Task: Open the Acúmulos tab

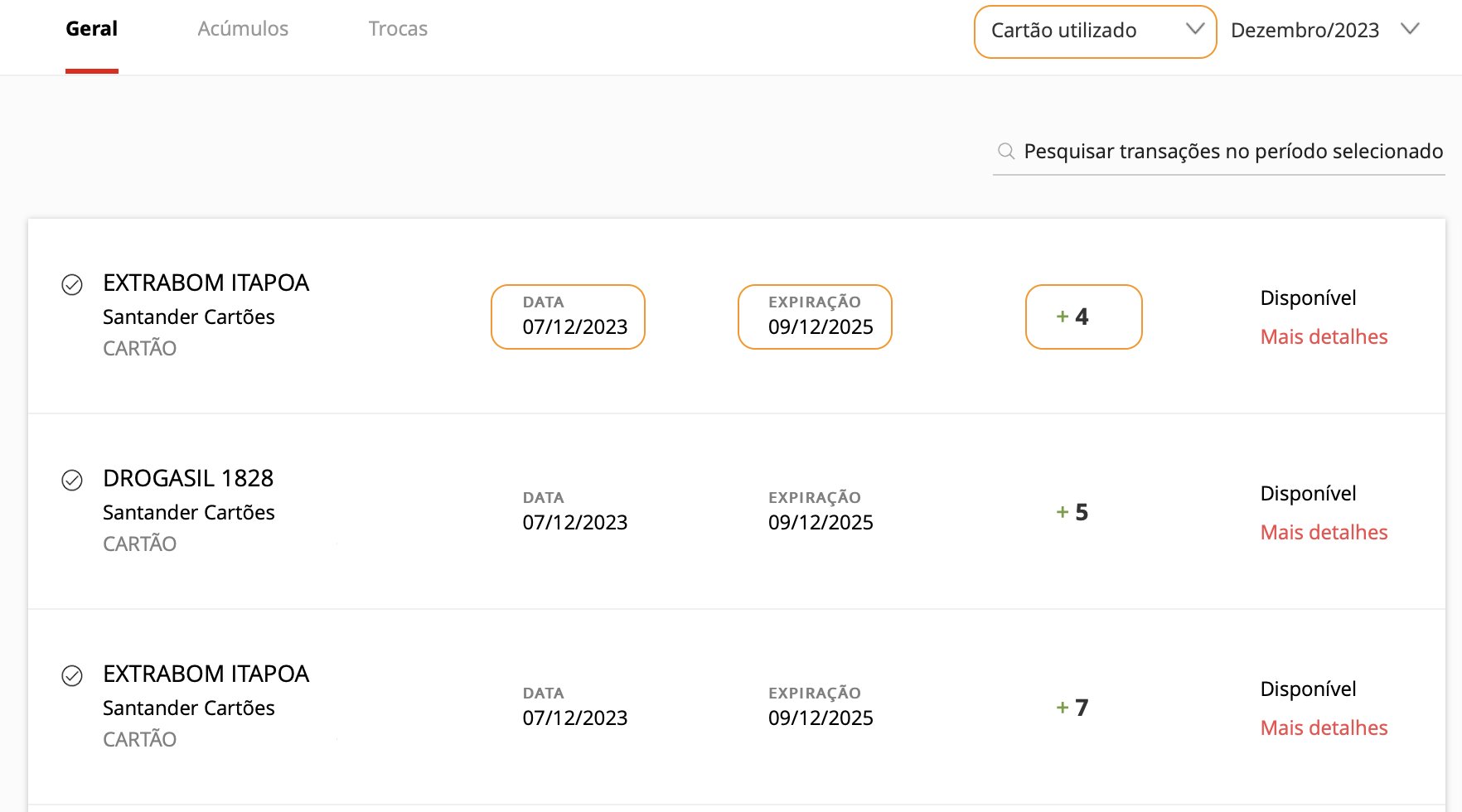Action: (243, 29)
